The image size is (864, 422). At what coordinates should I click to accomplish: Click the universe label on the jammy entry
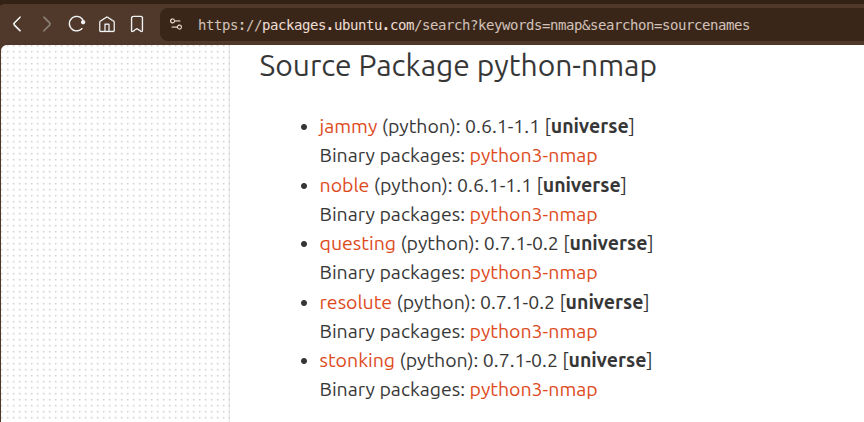590,127
